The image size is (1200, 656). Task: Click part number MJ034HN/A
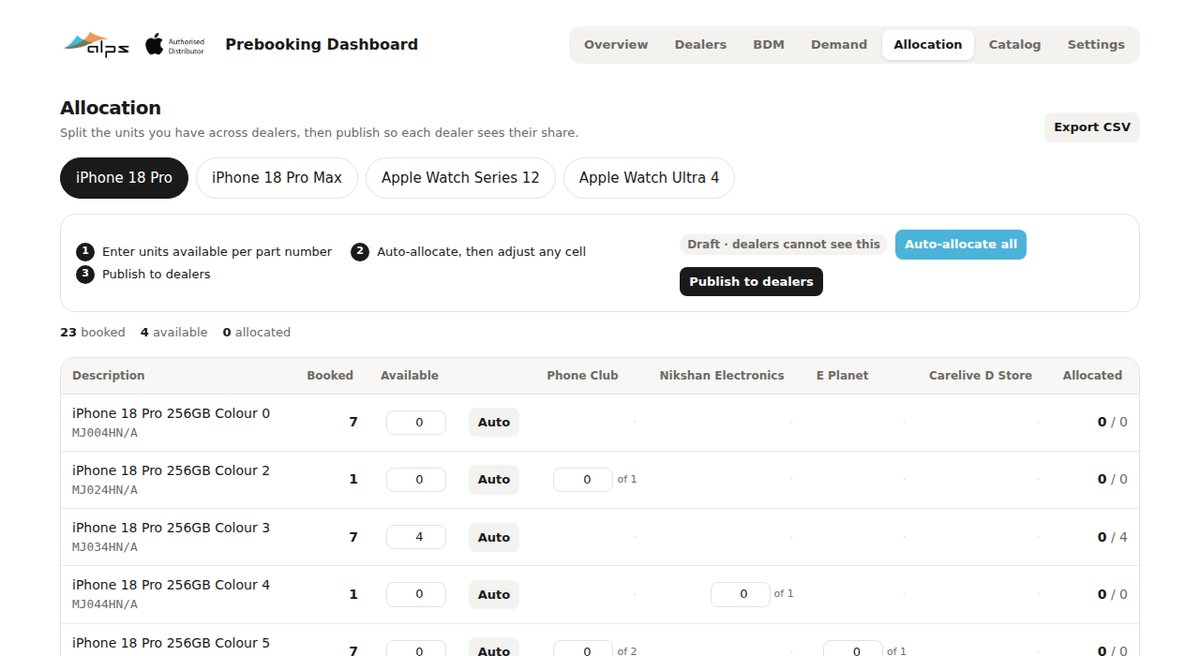coord(105,547)
